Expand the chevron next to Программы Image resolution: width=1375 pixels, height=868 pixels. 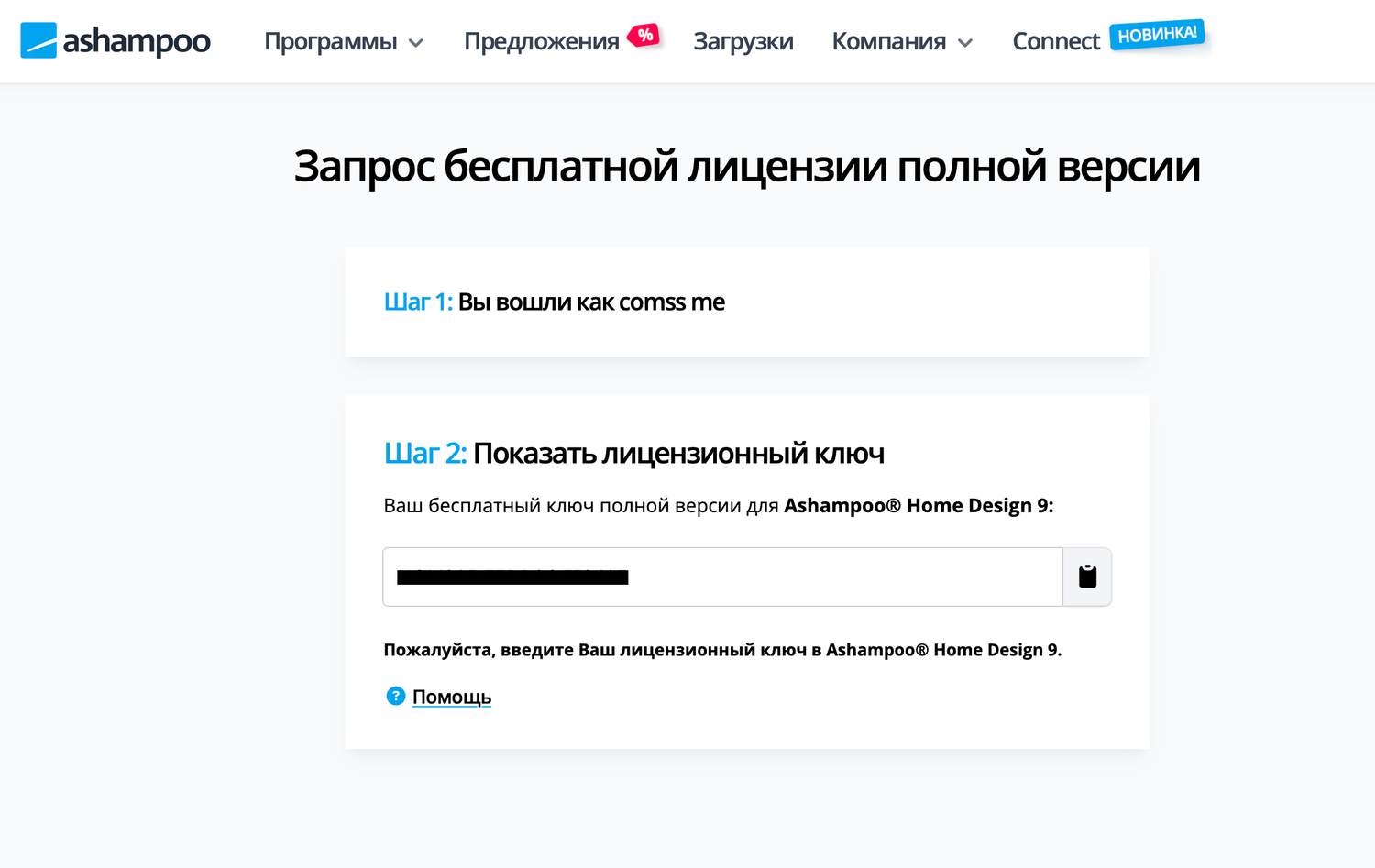coord(416,43)
